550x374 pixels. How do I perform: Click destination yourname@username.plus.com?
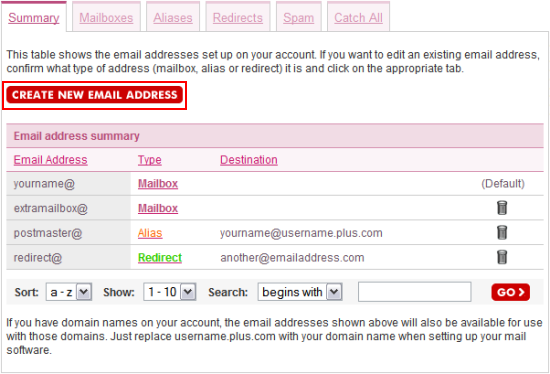tap(301, 233)
